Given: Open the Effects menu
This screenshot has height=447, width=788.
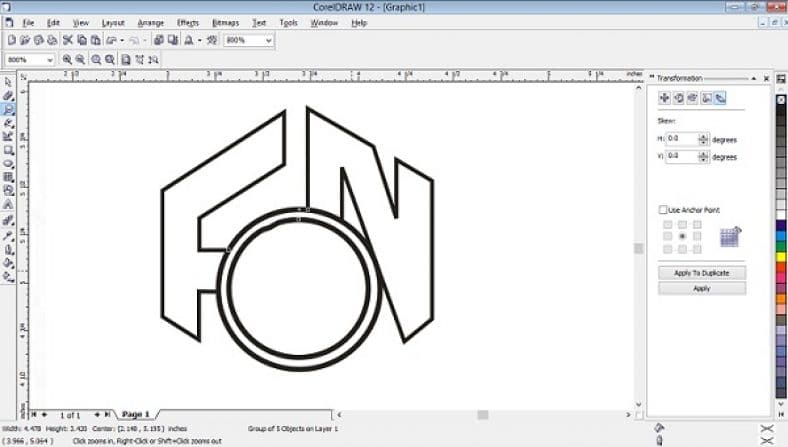Looking at the screenshot, I should (188, 23).
